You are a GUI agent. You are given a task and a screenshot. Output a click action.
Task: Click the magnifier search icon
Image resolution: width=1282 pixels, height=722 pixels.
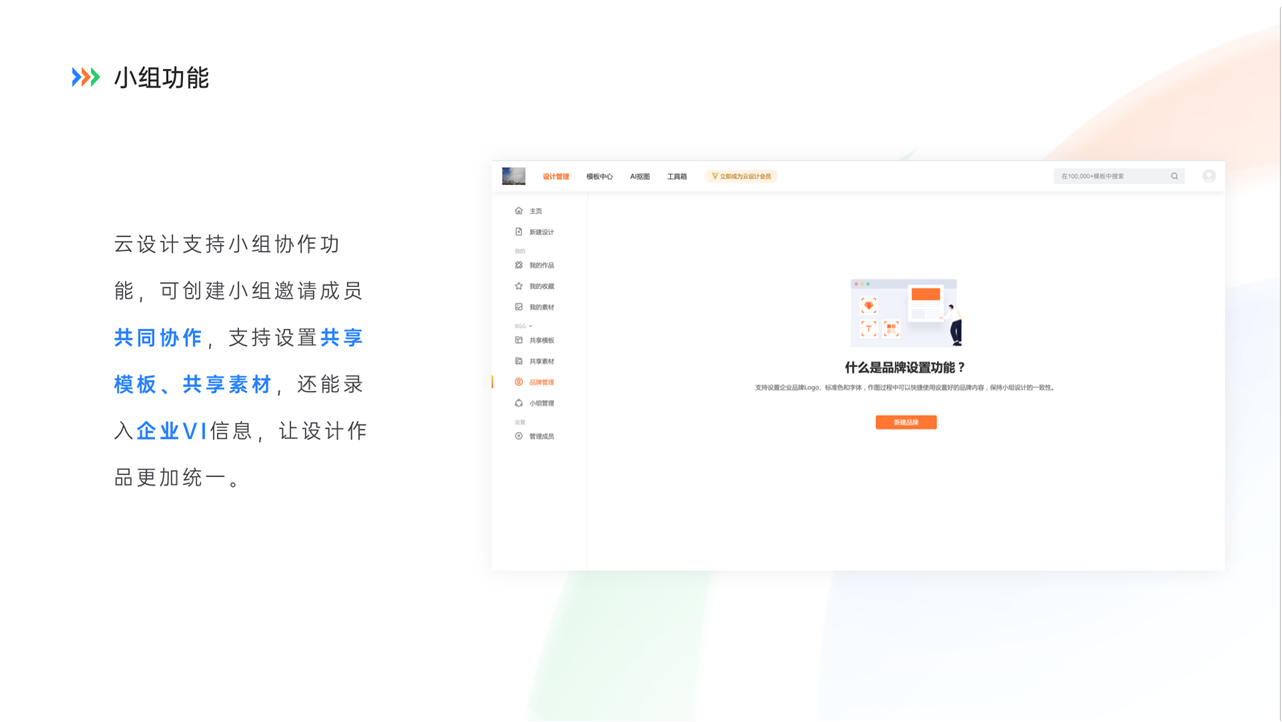tap(1174, 176)
